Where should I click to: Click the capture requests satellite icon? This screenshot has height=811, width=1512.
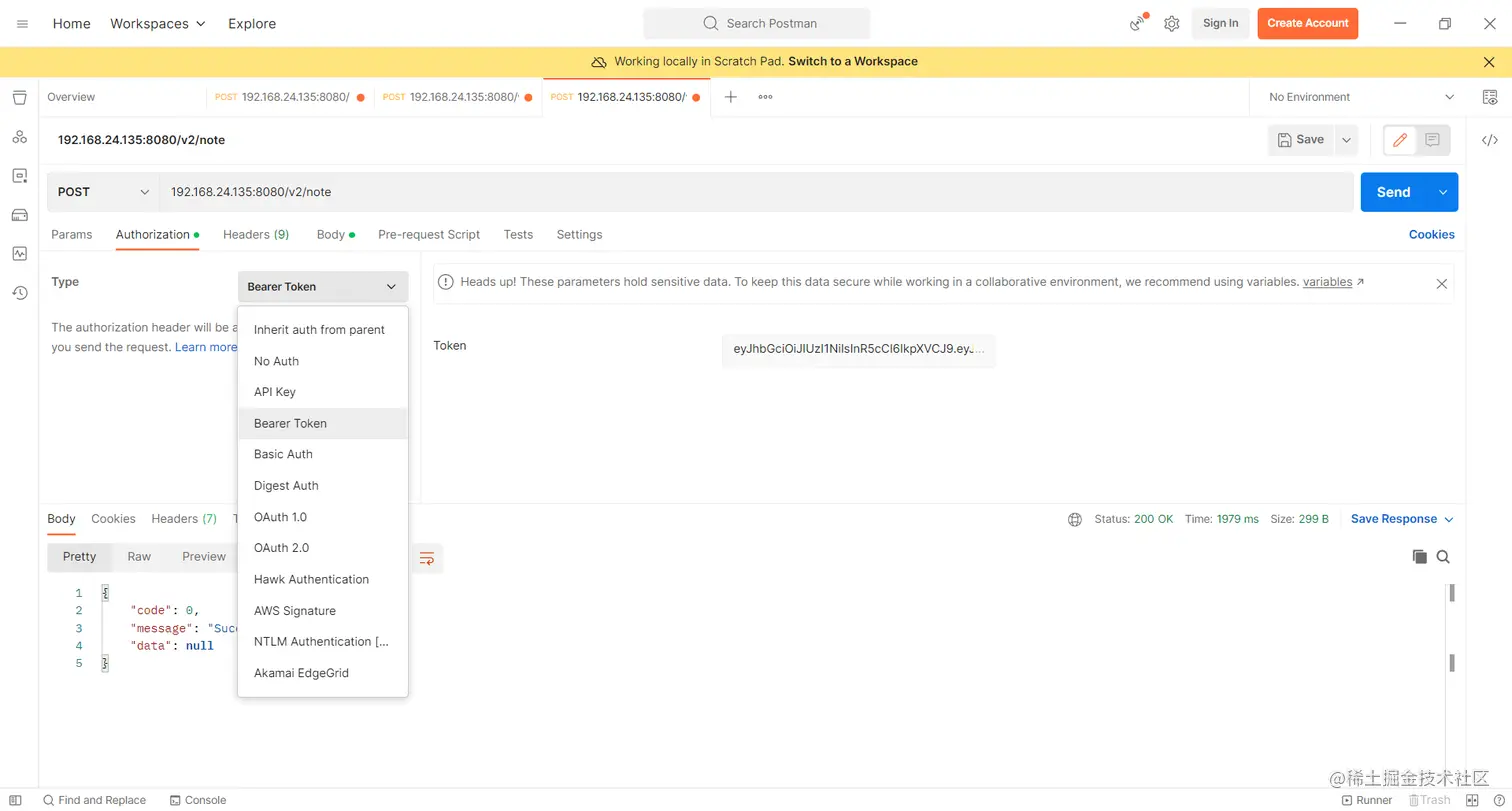(x=1138, y=23)
